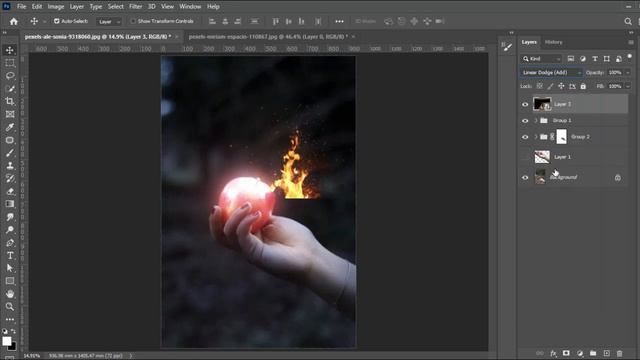This screenshot has height=360, width=640.
Task: Open the Opacity slider dropdown arrow
Action: click(x=628, y=73)
